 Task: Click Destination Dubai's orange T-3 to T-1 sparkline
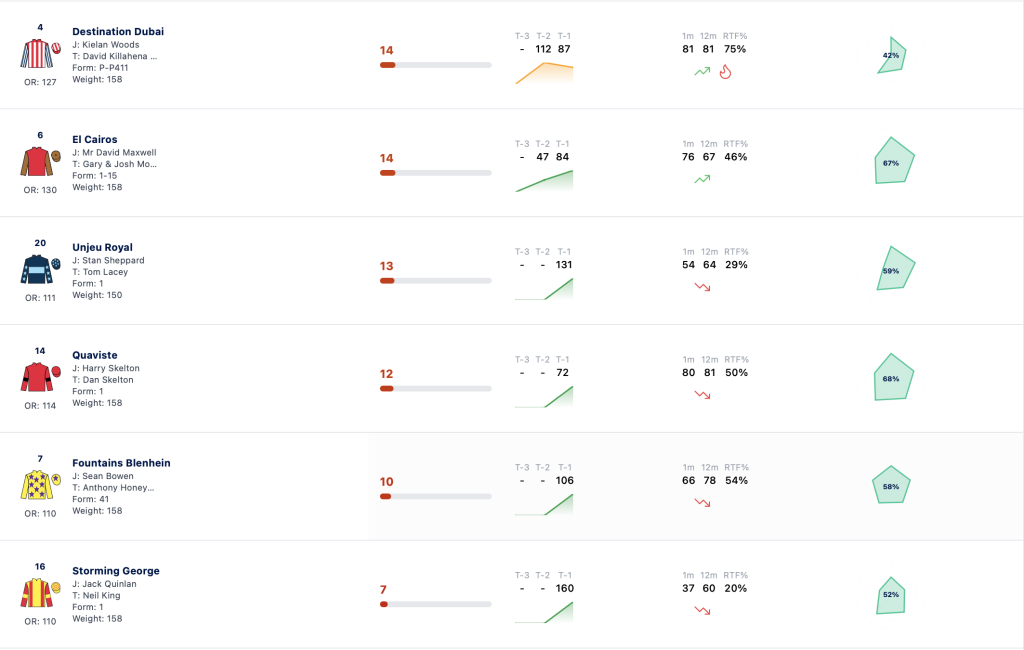tap(544, 73)
